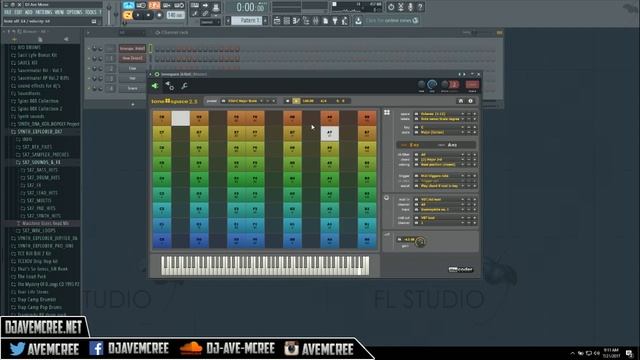Open the PATTERNS menu
The image size is (640, 360).
tap(44, 13)
